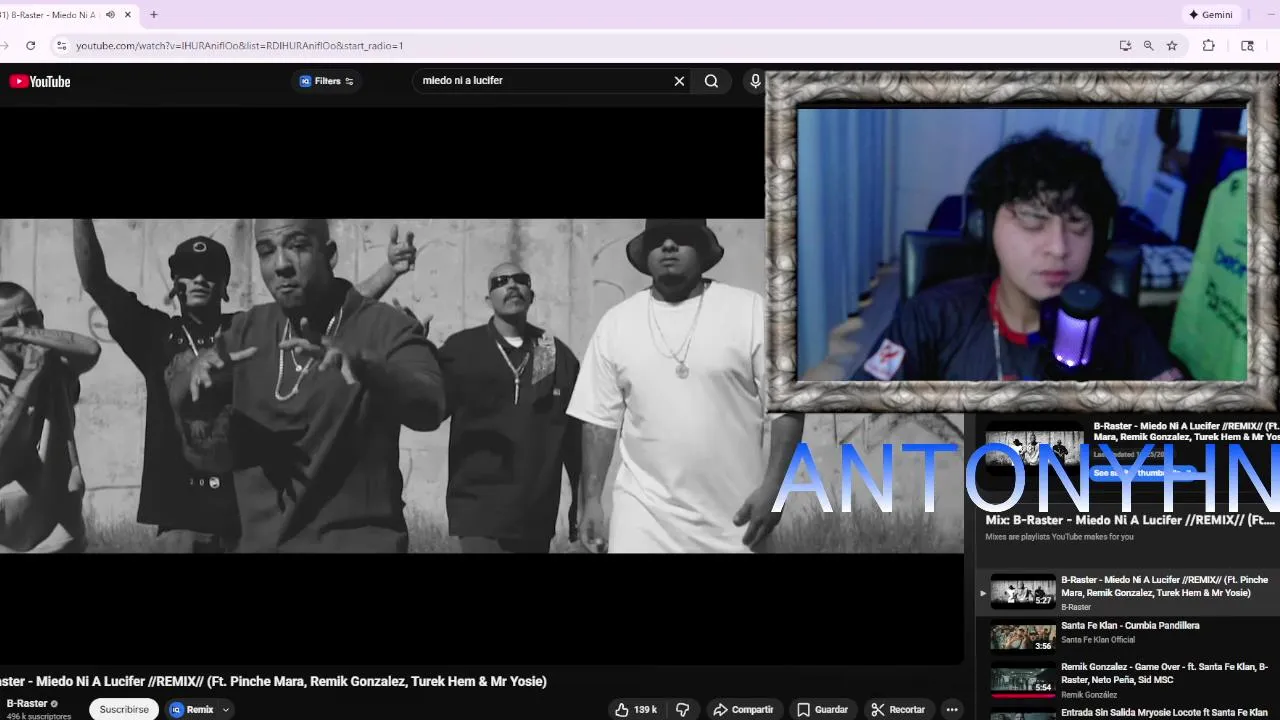This screenshot has height=720, width=1280.
Task: Click the Santa Fe Klan Official channel label
Action: pos(1098,640)
